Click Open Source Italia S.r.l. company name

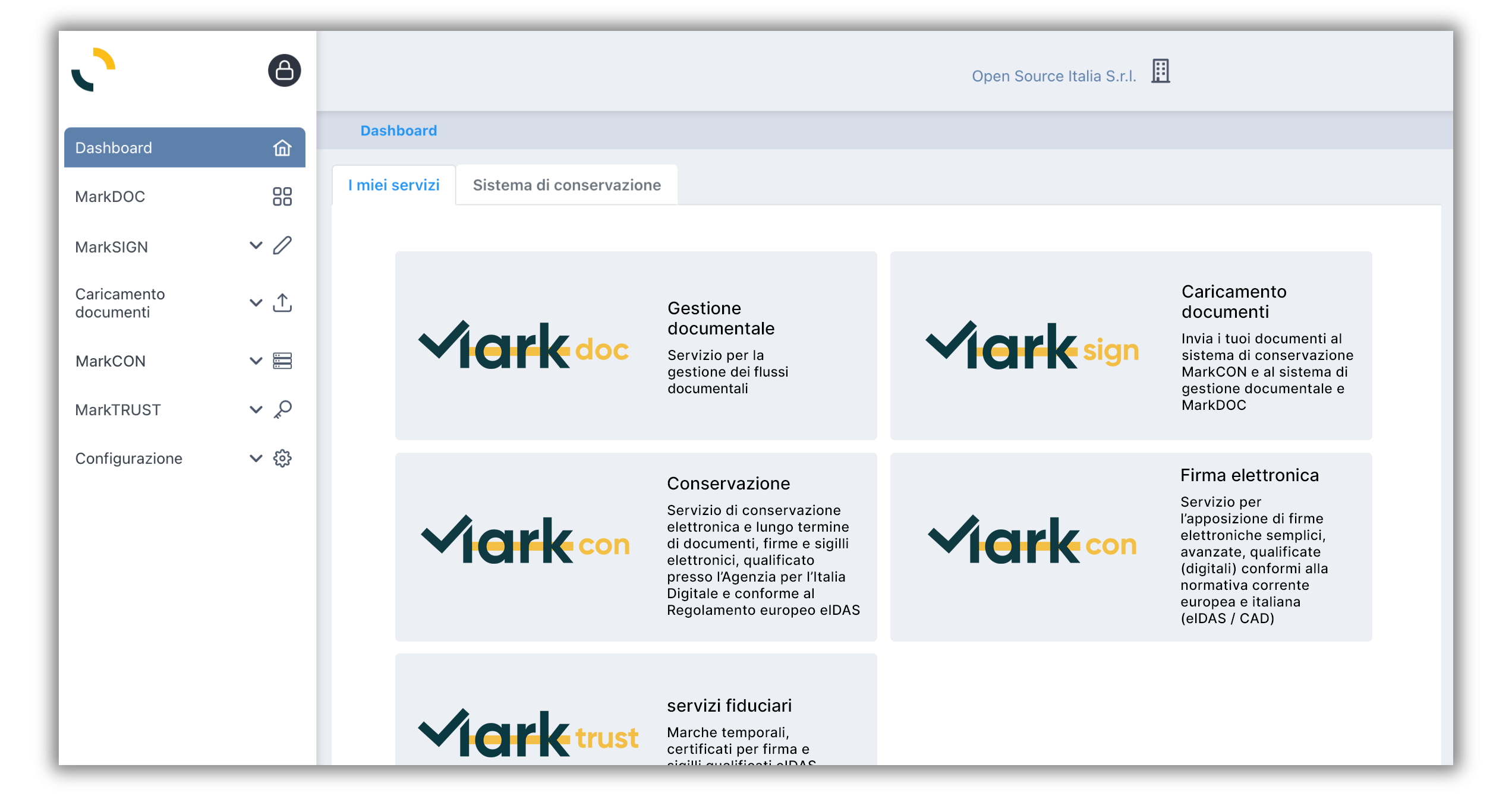pyautogui.click(x=1054, y=76)
